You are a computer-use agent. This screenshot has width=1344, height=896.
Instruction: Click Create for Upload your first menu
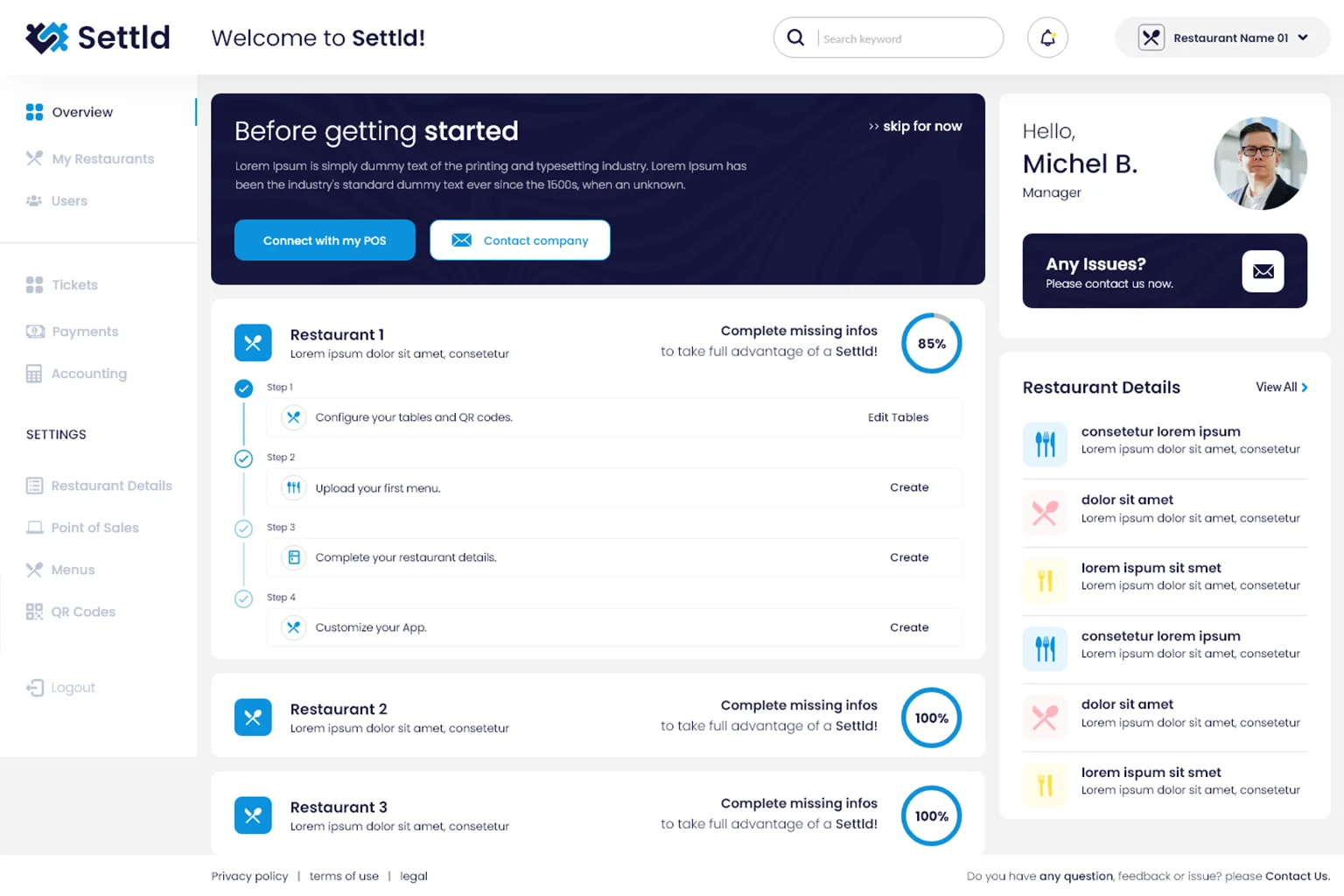coord(909,487)
